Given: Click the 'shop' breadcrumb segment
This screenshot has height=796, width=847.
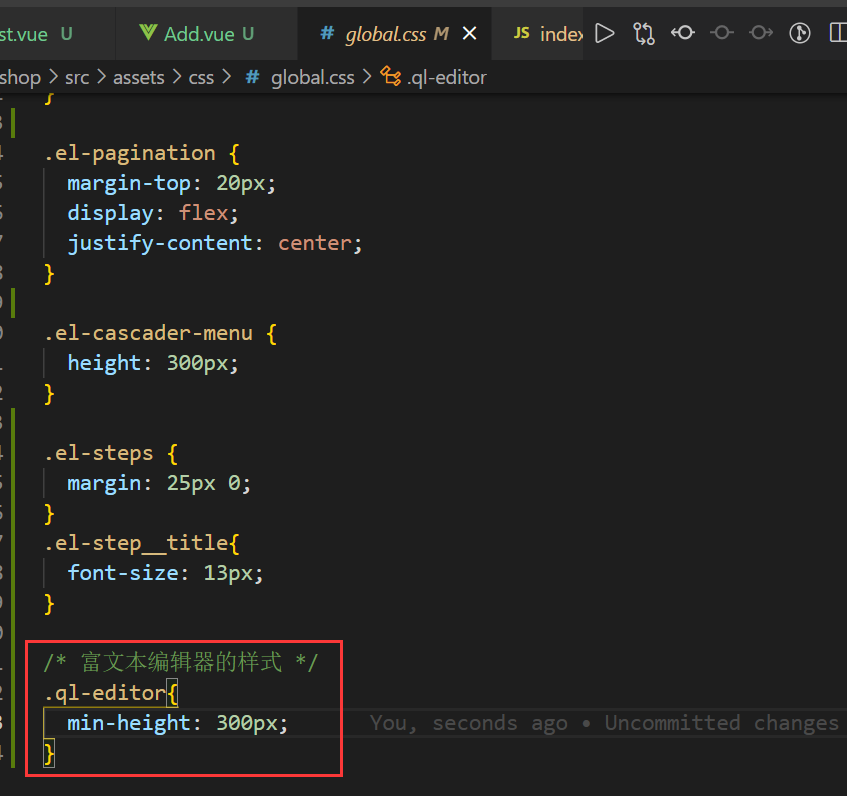Looking at the screenshot, I should point(20,78).
